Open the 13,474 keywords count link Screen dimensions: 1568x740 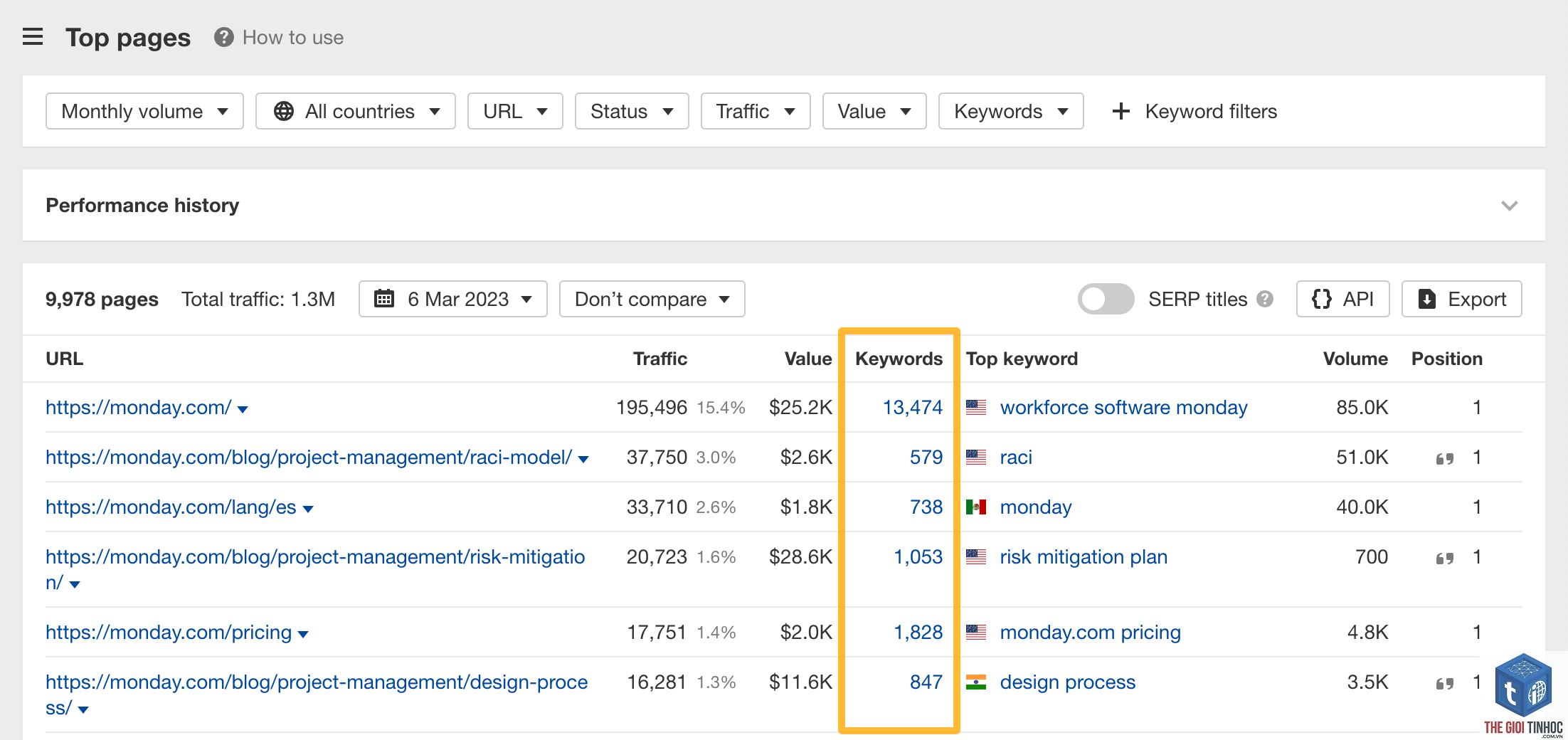tap(913, 407)
